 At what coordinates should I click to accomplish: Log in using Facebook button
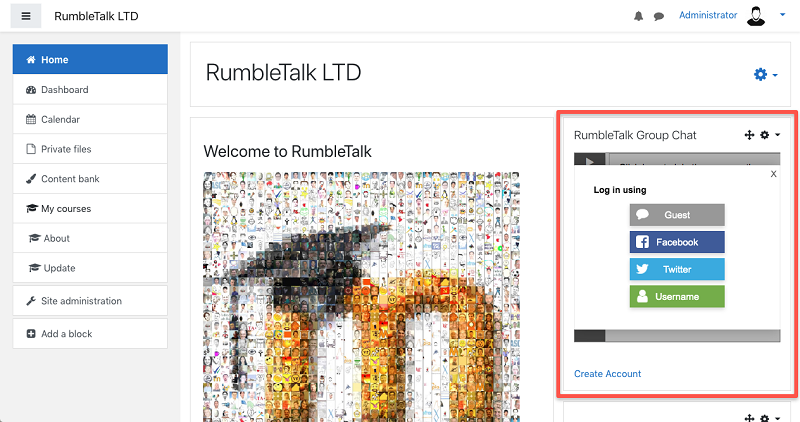coord(677,242)
